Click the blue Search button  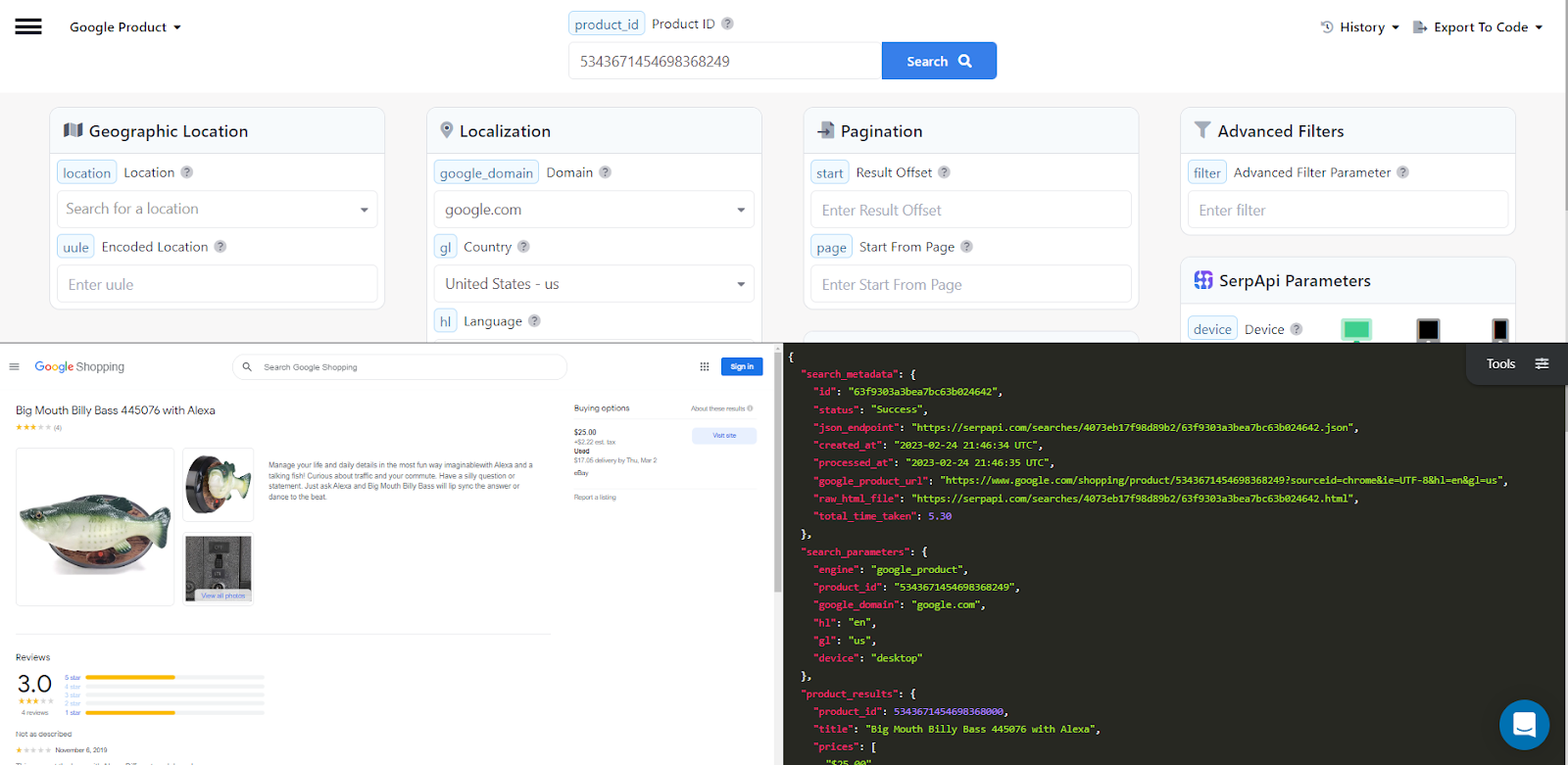click(x=939, y=61)
